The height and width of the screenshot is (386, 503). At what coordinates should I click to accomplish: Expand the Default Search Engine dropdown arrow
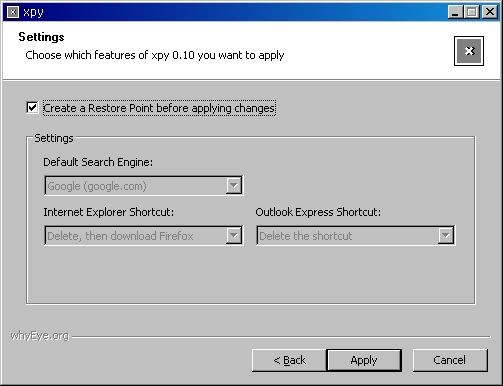coord(234,185)
